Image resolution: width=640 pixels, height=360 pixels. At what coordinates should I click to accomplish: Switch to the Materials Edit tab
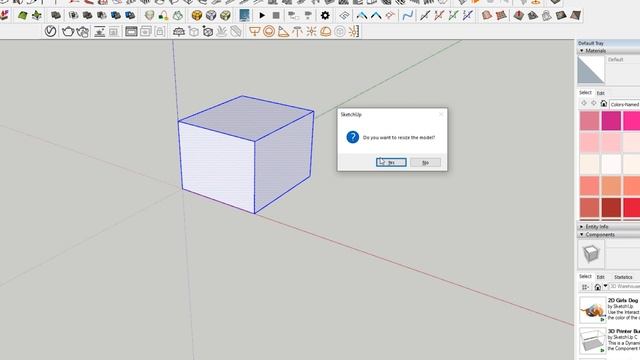[x=600, y=93]
